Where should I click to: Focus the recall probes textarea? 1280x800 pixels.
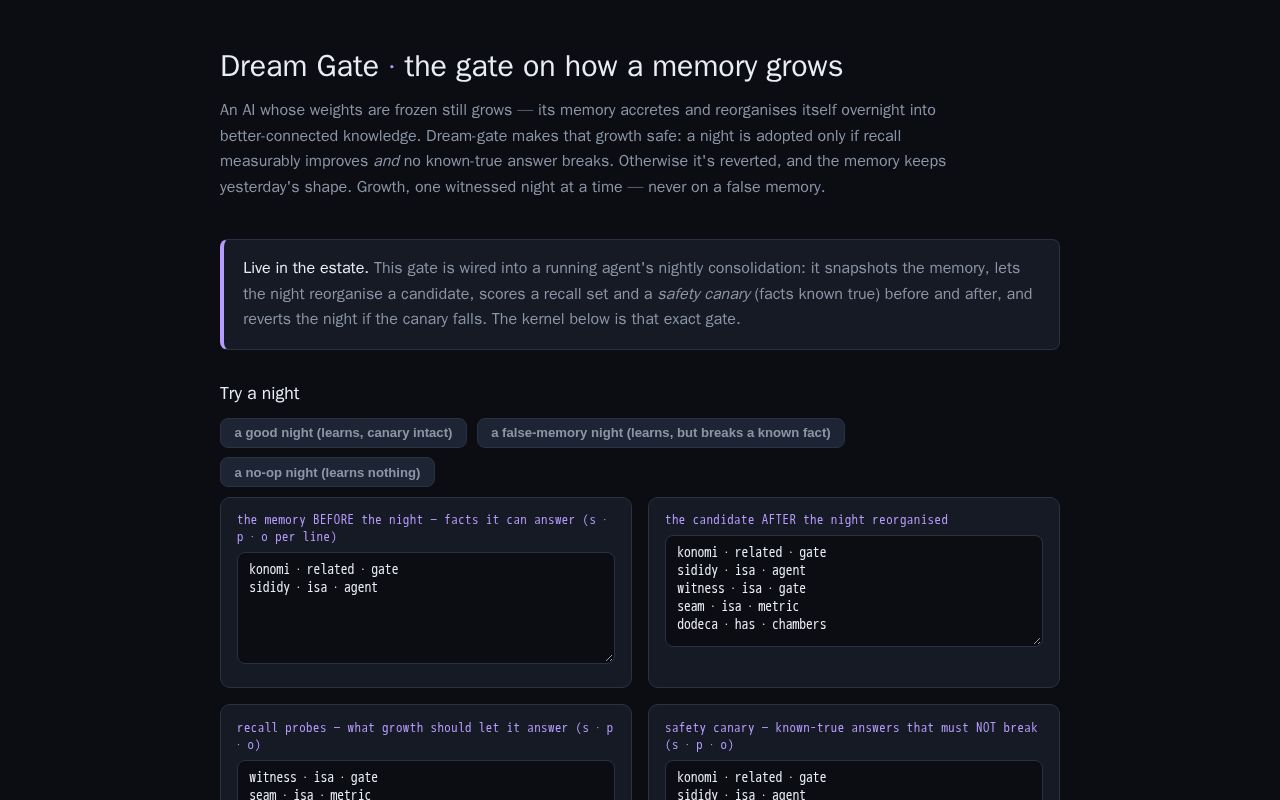(426, 780)
